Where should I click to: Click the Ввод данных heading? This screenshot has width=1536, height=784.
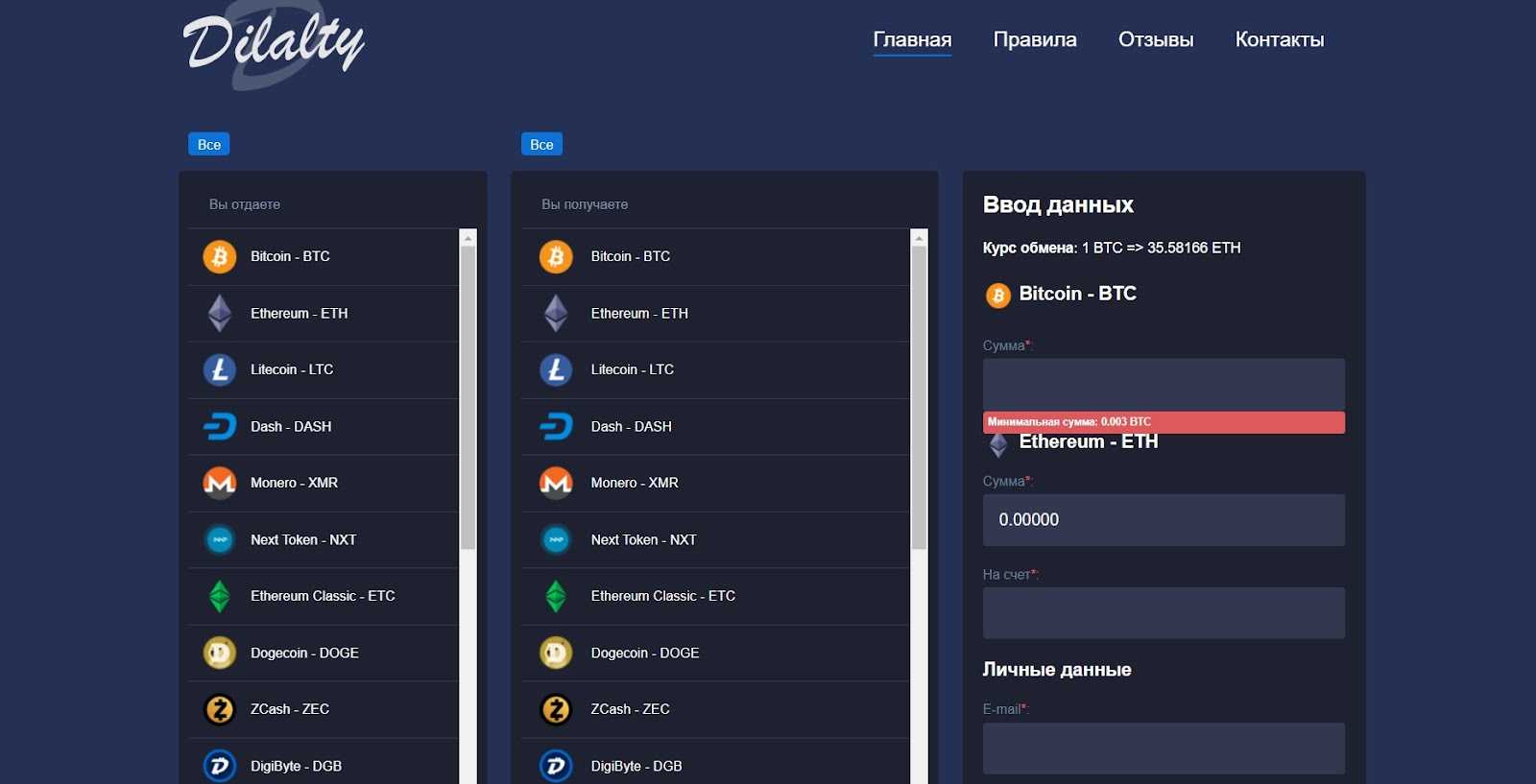pos(1058,204)
